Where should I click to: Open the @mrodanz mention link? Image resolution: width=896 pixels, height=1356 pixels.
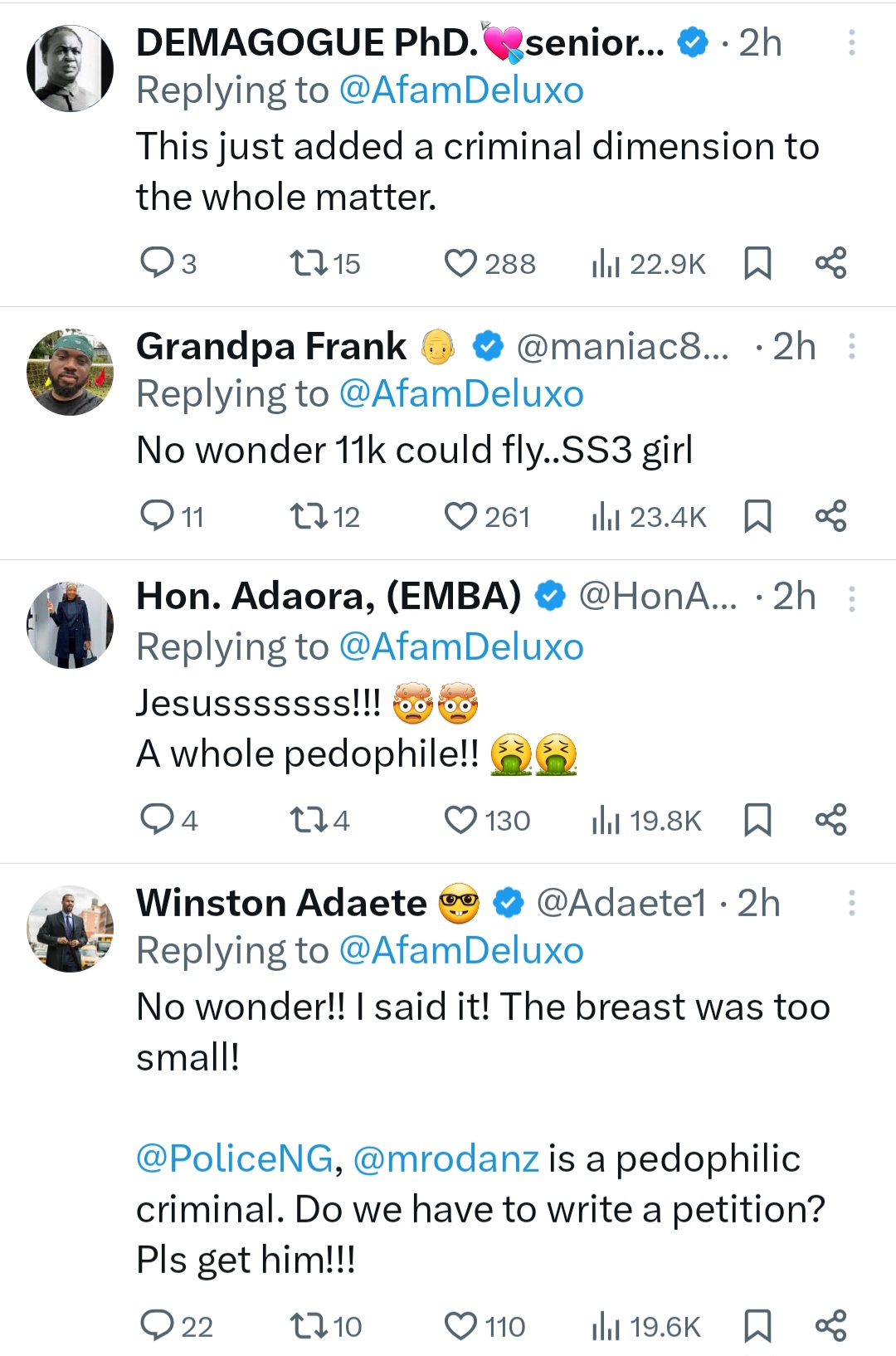point(446,1158)
